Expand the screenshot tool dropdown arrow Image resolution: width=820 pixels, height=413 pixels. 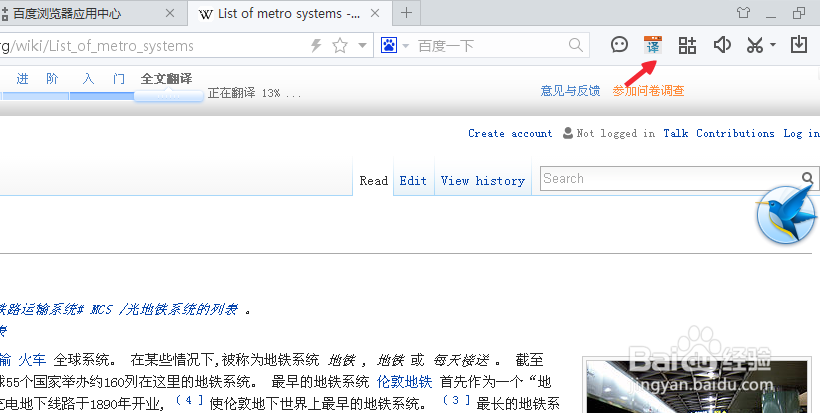tap(773, 45)
